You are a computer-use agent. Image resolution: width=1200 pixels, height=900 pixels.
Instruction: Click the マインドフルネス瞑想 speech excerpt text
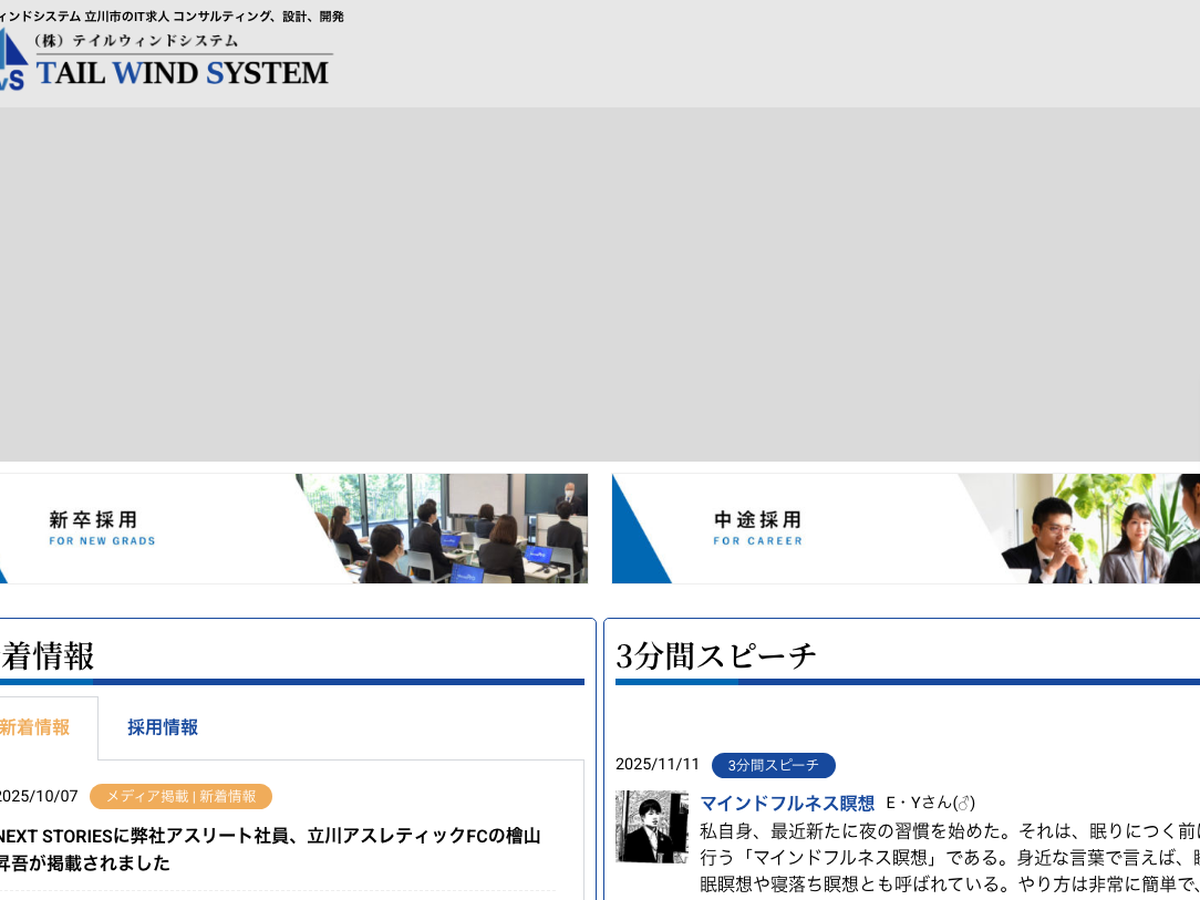(950, 857)
